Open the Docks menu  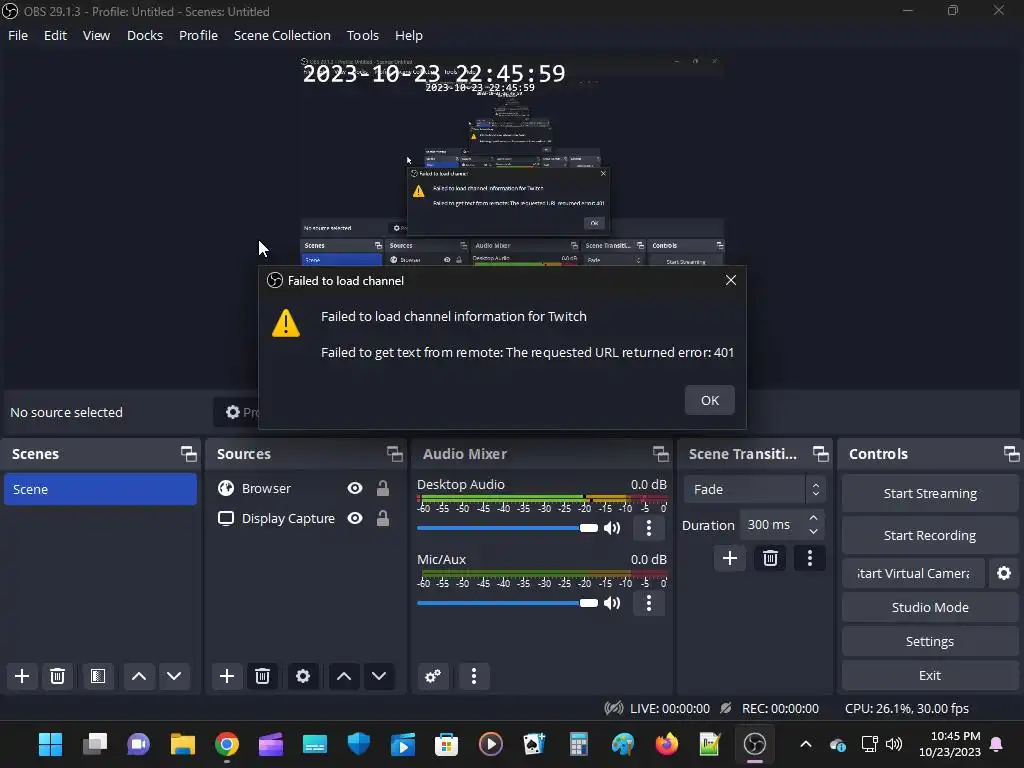point(144,35)
